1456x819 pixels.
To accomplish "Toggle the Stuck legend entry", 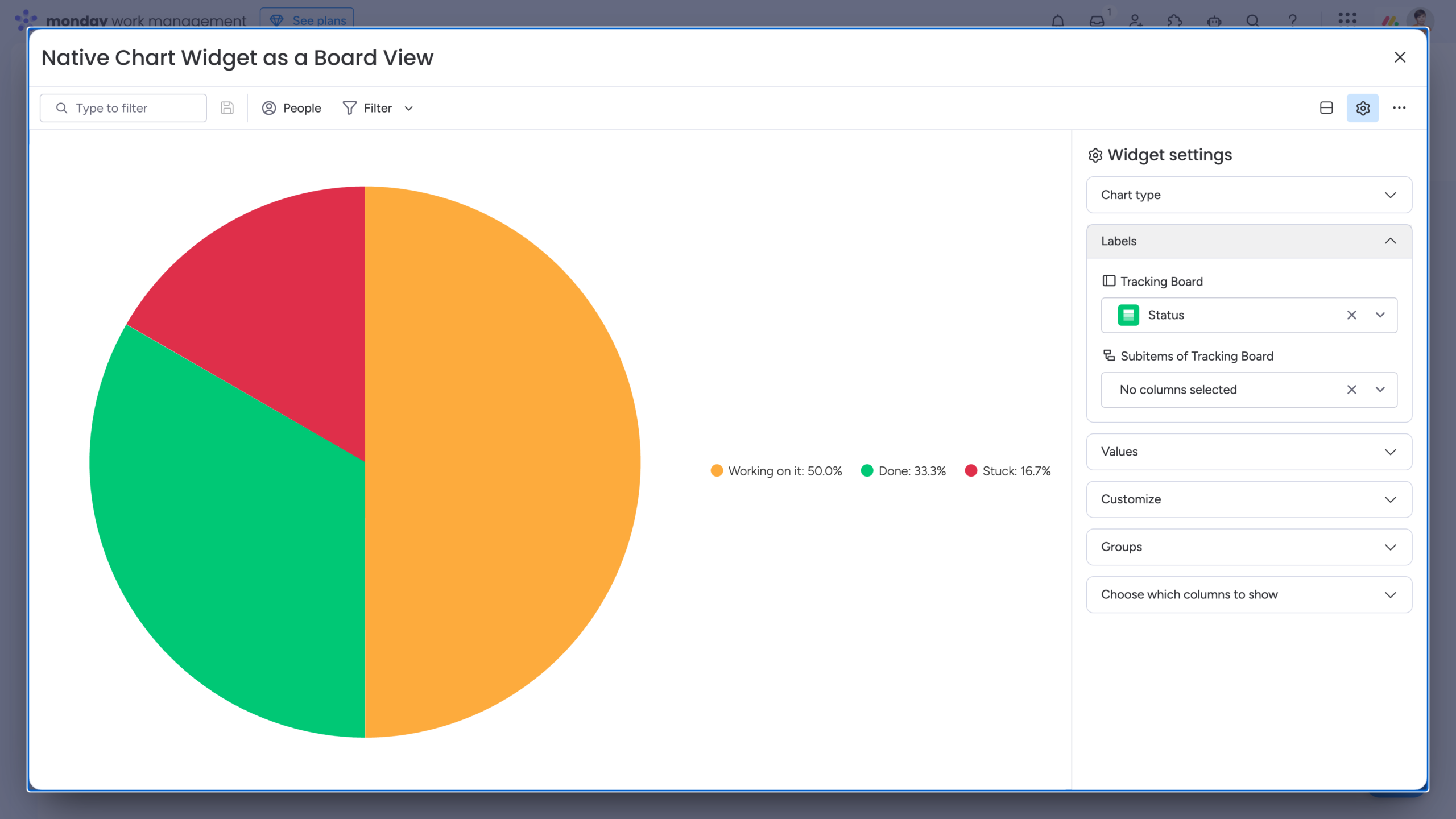I will (1008, 470).
